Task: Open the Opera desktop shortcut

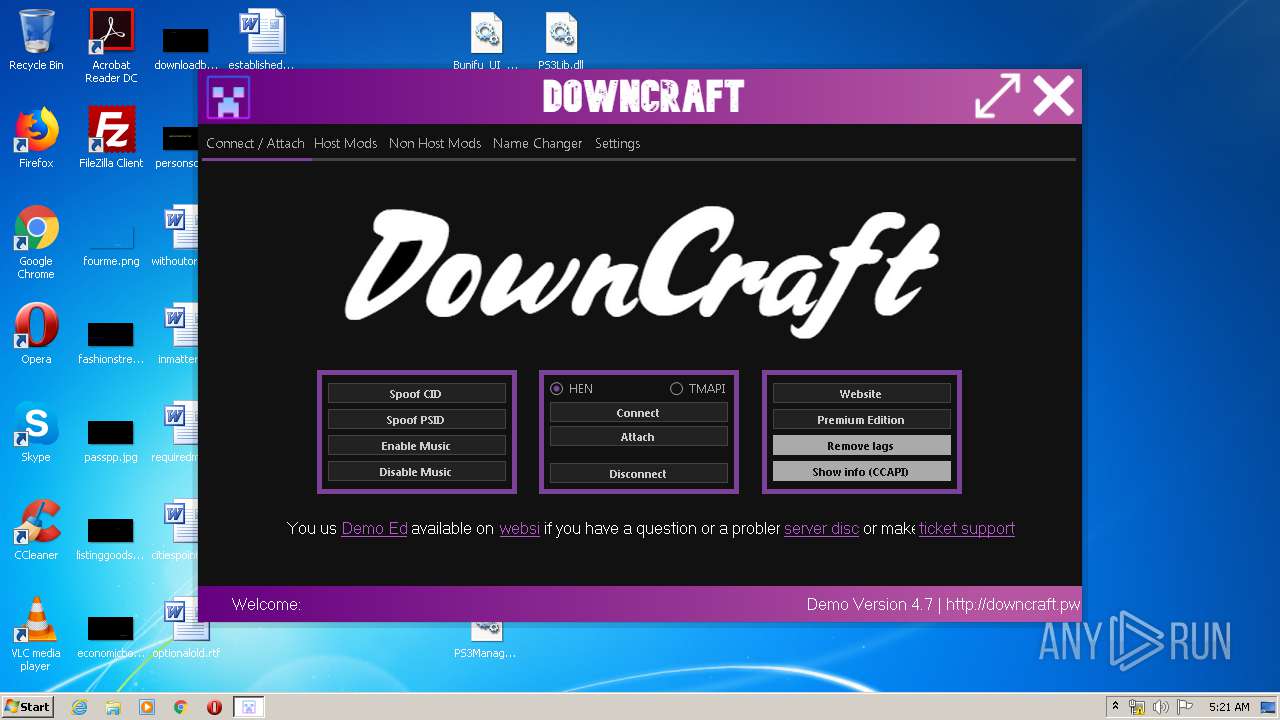Action: (x=36, y=334)
